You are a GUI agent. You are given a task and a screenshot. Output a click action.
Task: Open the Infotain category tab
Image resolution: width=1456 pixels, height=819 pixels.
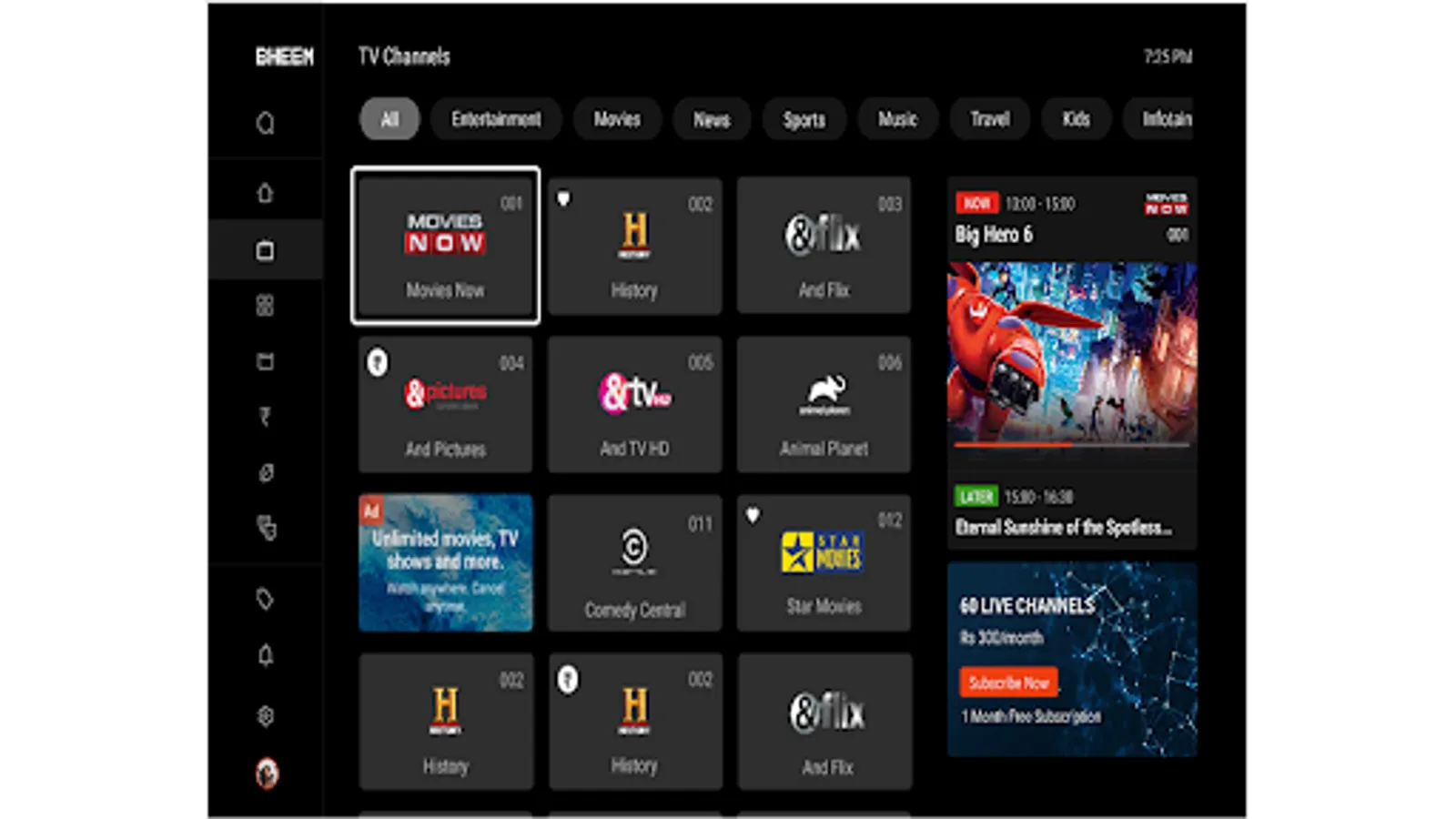pos(1158,119)
